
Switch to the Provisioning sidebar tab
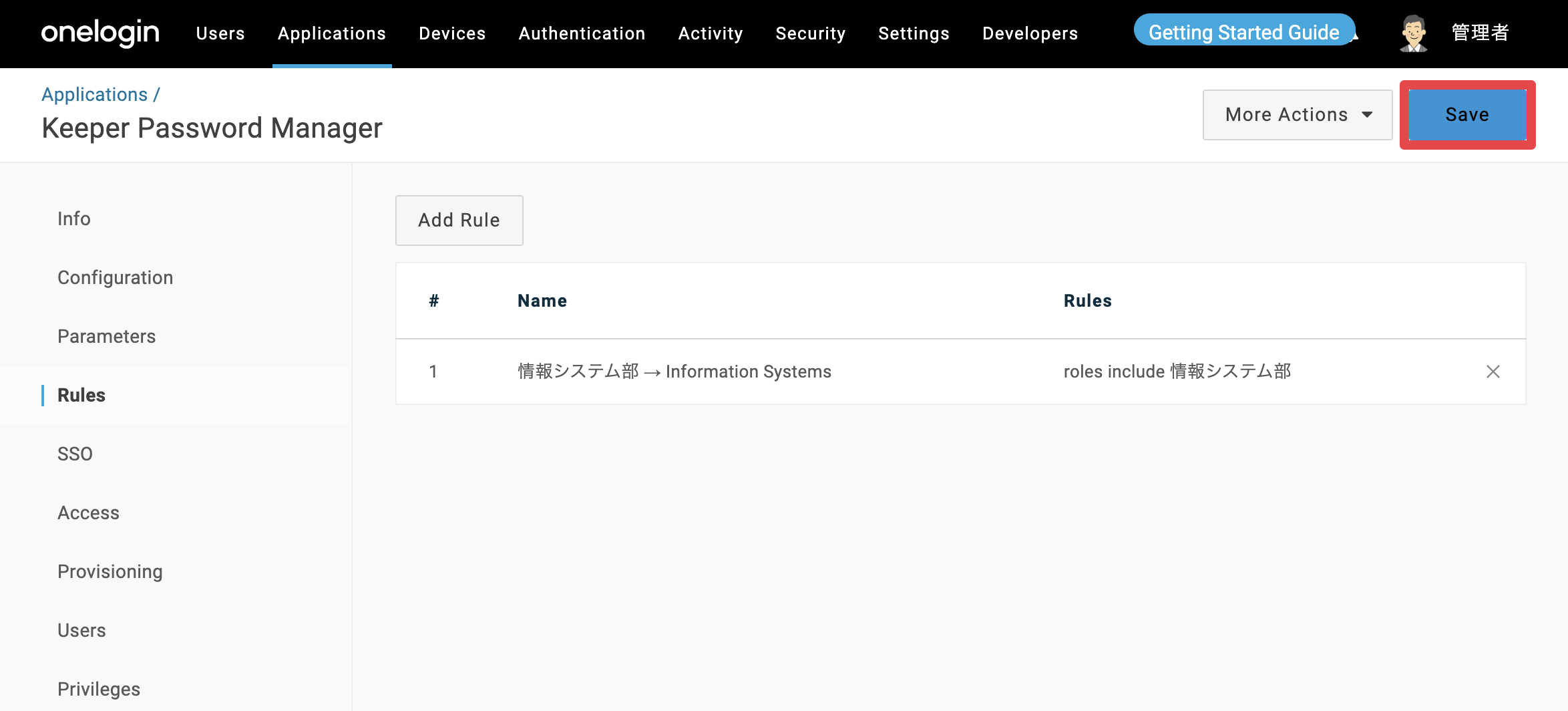pos(110,572)
